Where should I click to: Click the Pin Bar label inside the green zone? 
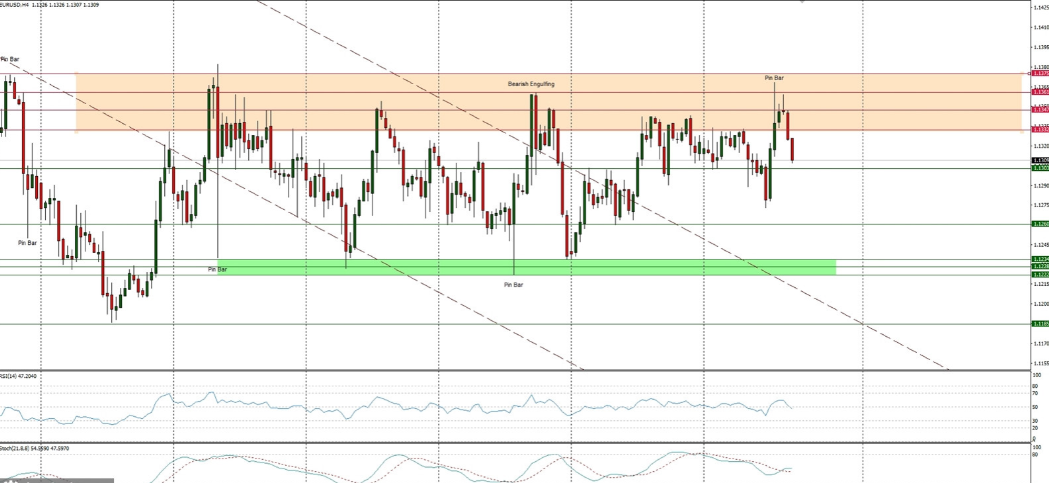point(217,269)
